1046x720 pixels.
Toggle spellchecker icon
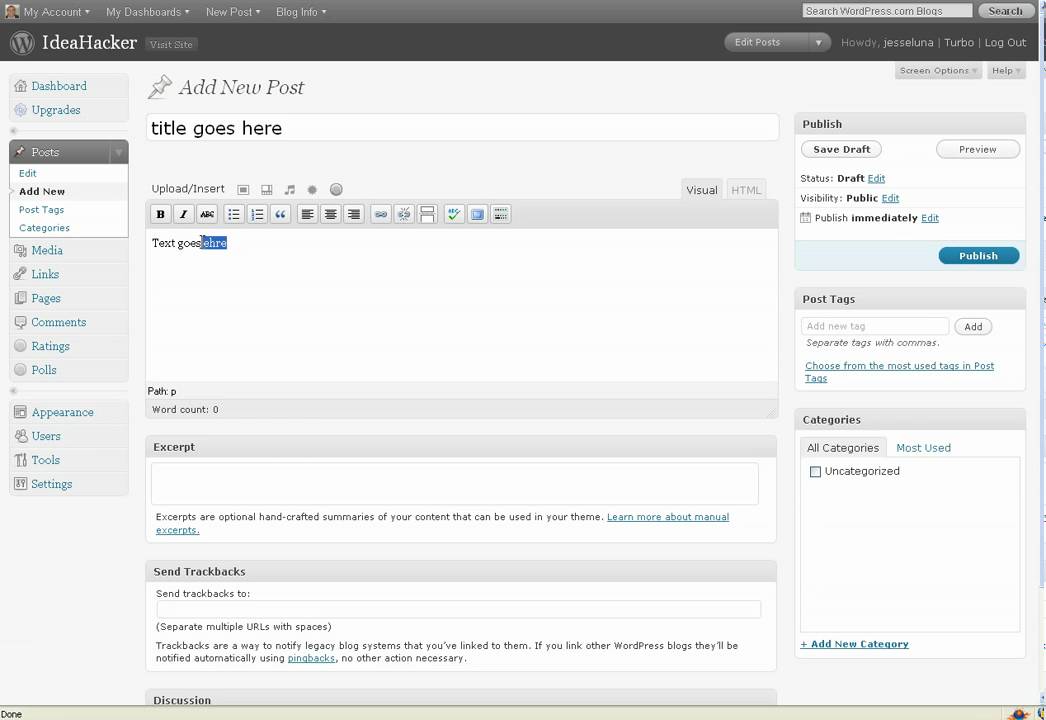point(454,214)
